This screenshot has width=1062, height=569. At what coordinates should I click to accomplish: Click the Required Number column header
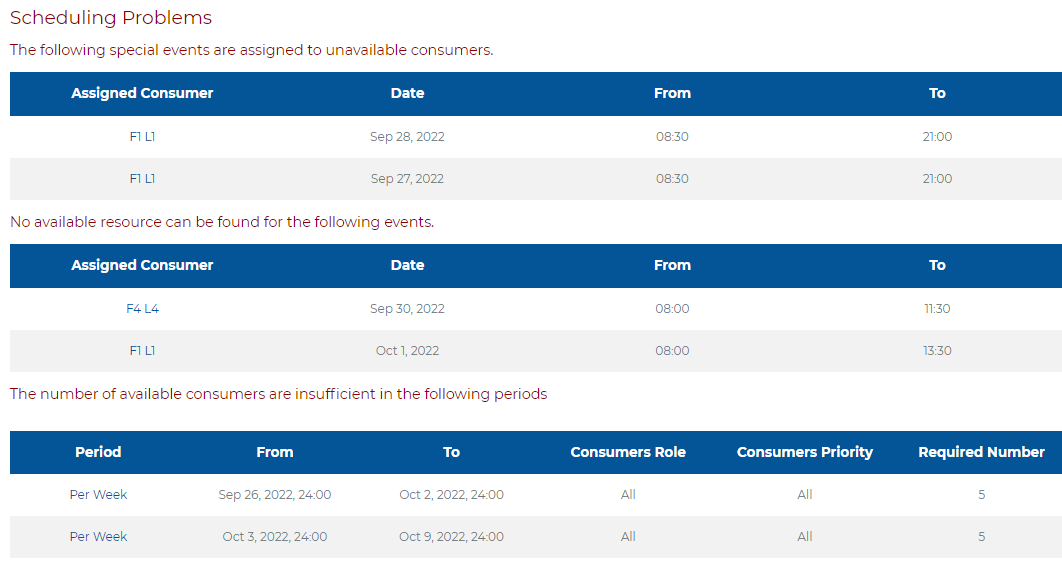click(981, 452)
